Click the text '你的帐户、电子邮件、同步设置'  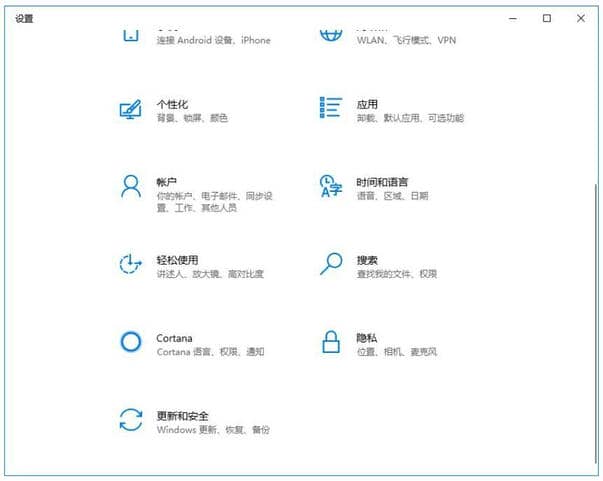pyautogui.click(x=215, y=202)
